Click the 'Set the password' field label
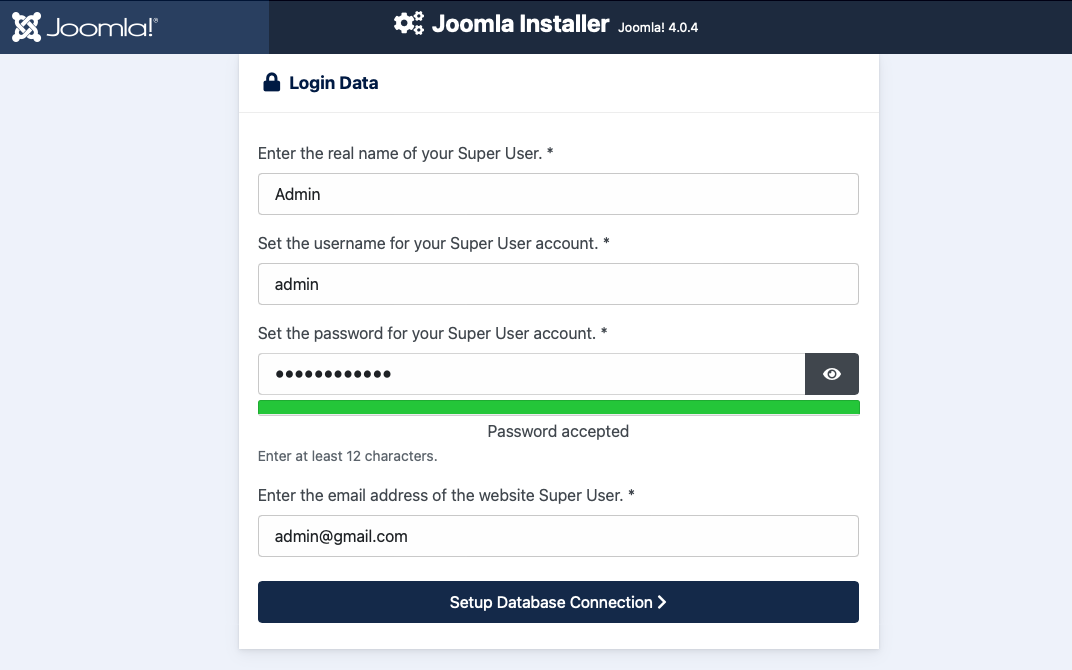This screenshot has width=1072, height=670. (432, 334)
